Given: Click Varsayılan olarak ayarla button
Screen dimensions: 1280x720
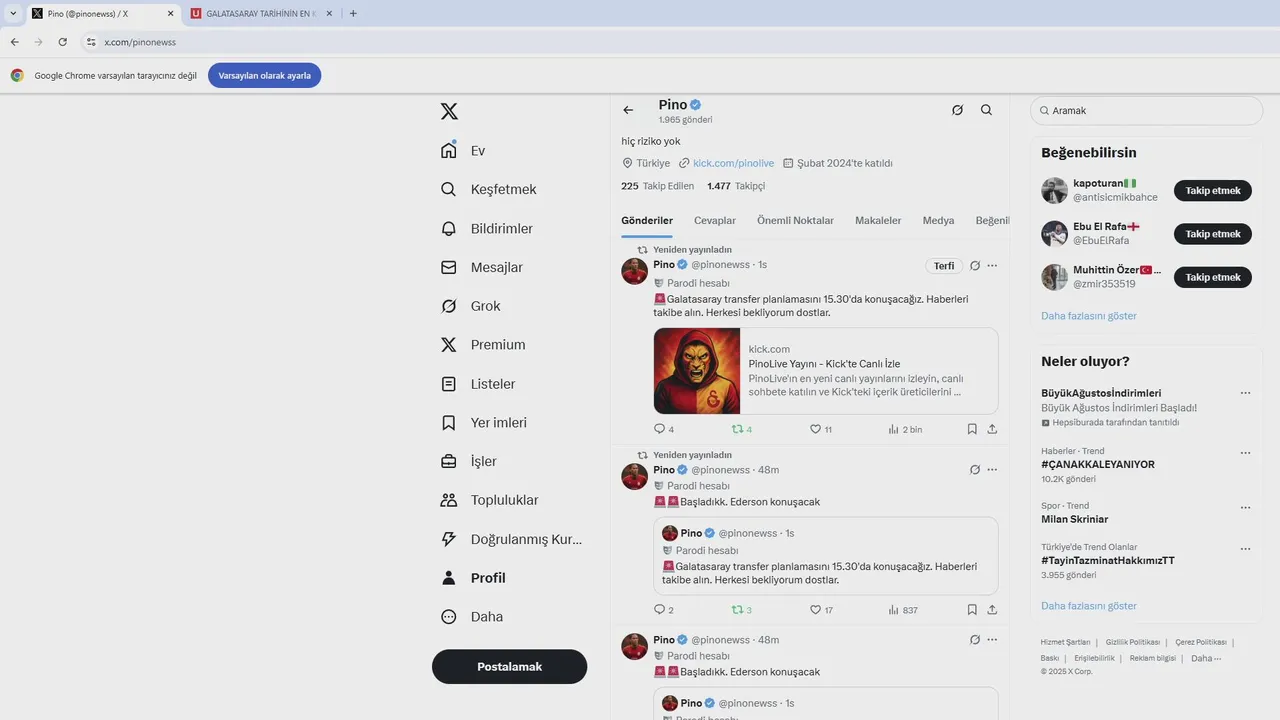Looking at the screenshot, I should tap(265, 75).
